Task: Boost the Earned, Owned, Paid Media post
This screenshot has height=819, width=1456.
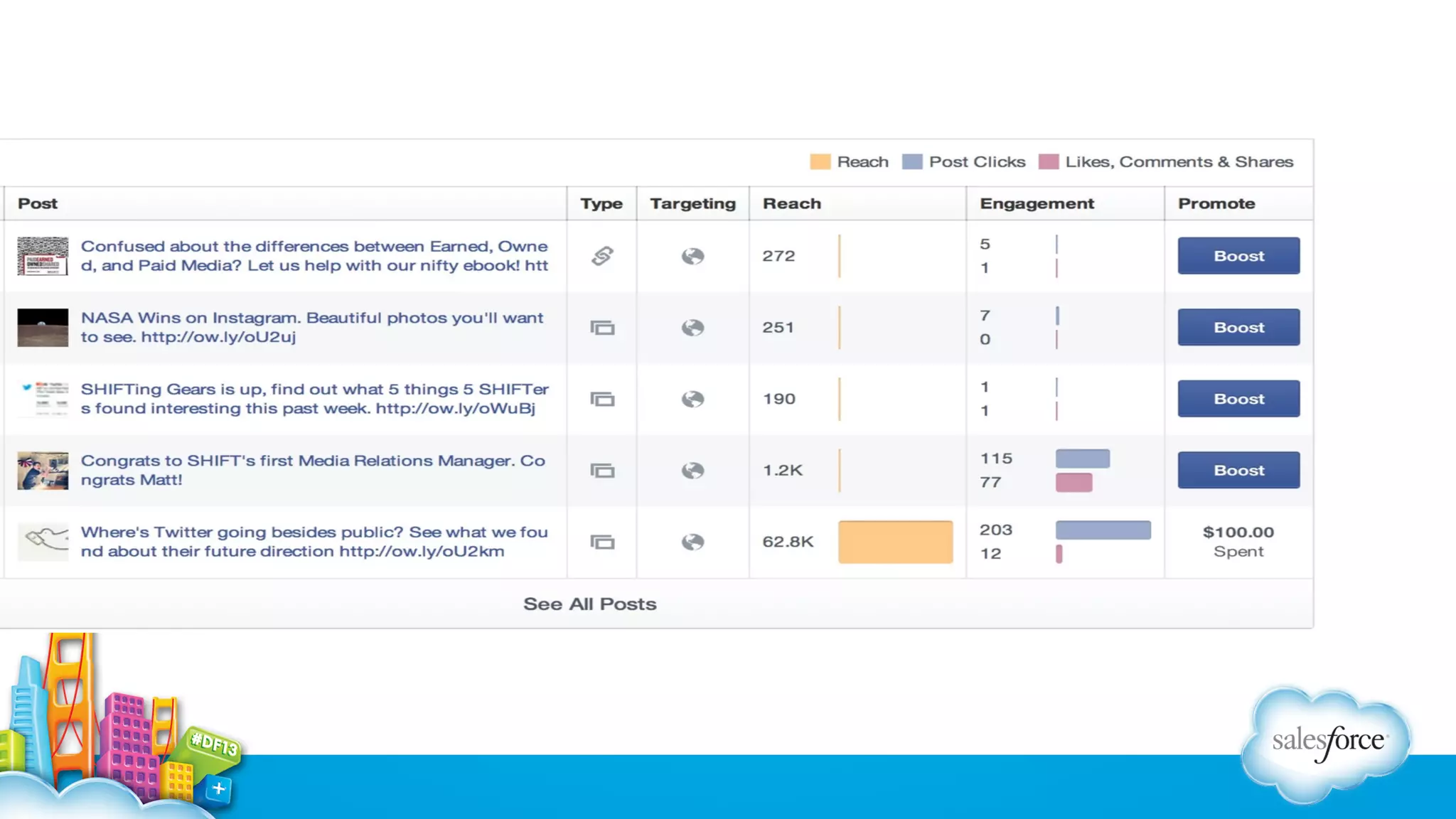Action: tap(1238, 256)
